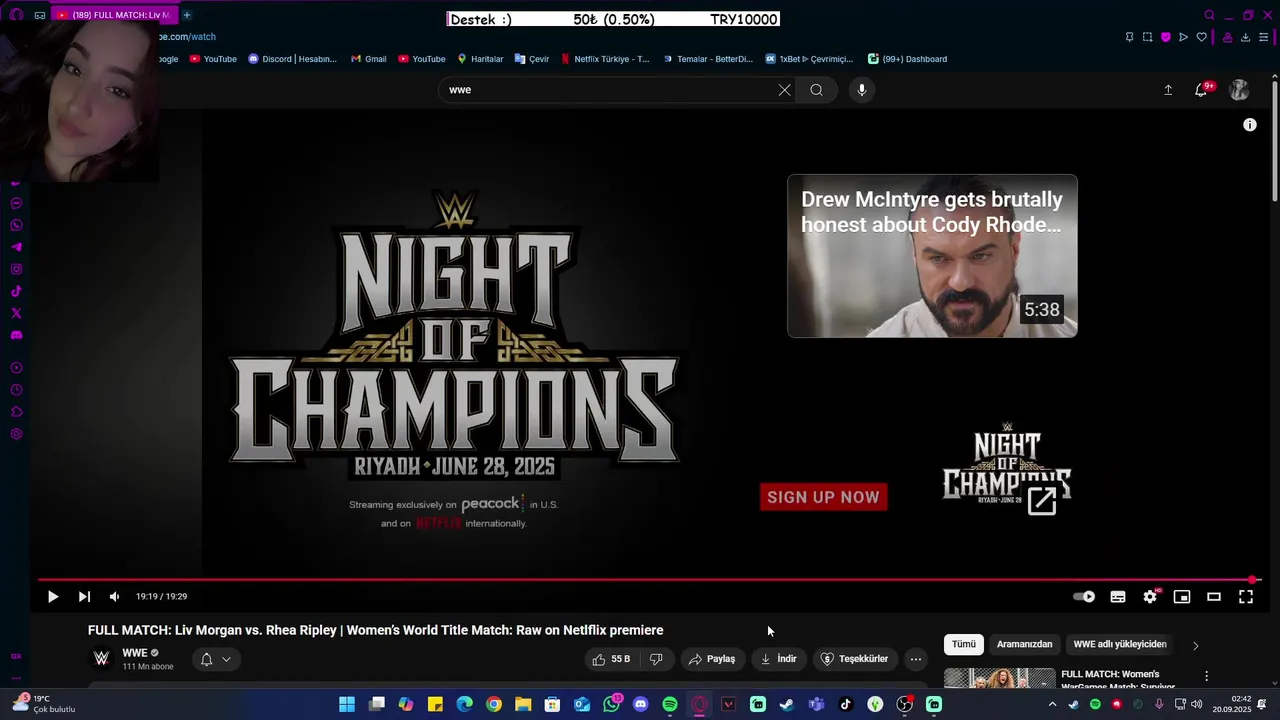Screen dimensions: 1280x720
Task: Open Opera easy setup menu
Action: [1264, 37]
